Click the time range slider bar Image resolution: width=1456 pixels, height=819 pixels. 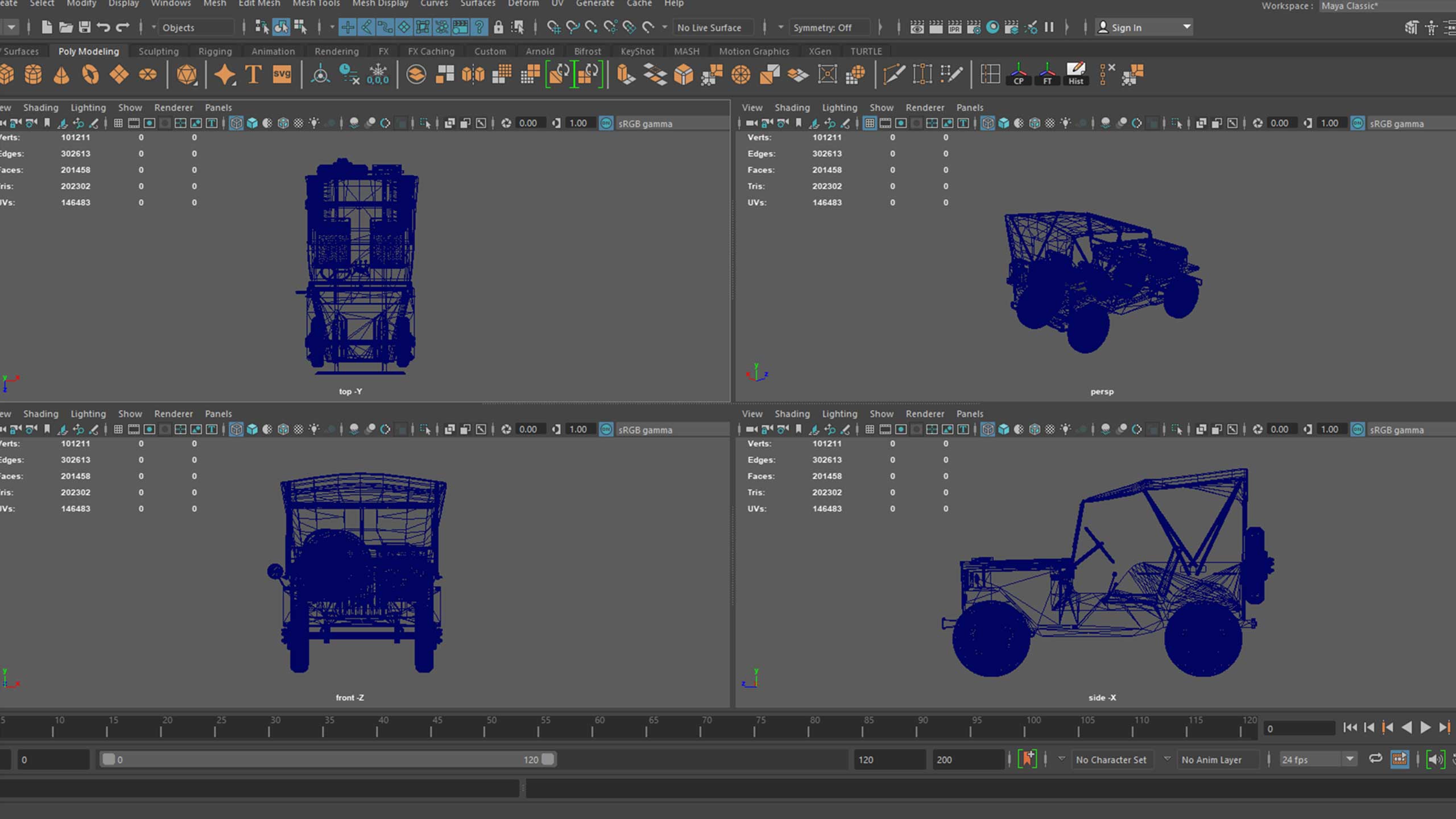click(x=327, y=759)
